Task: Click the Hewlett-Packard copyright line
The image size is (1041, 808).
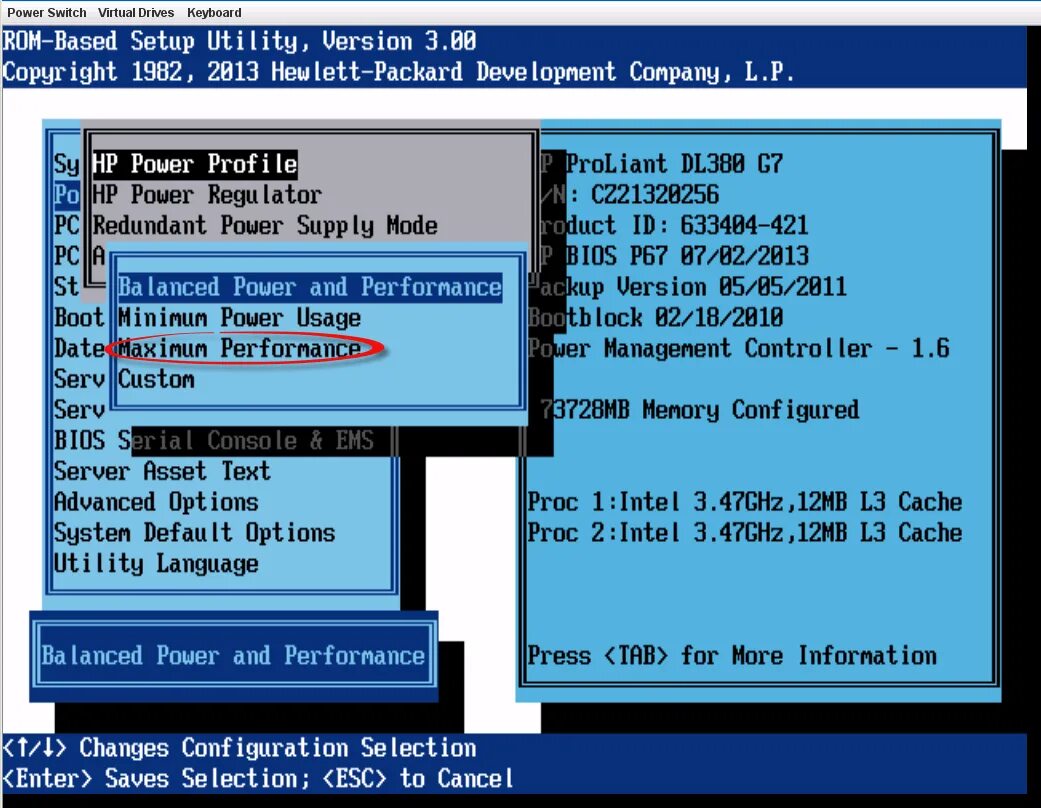Action: (x=398, y=72)
